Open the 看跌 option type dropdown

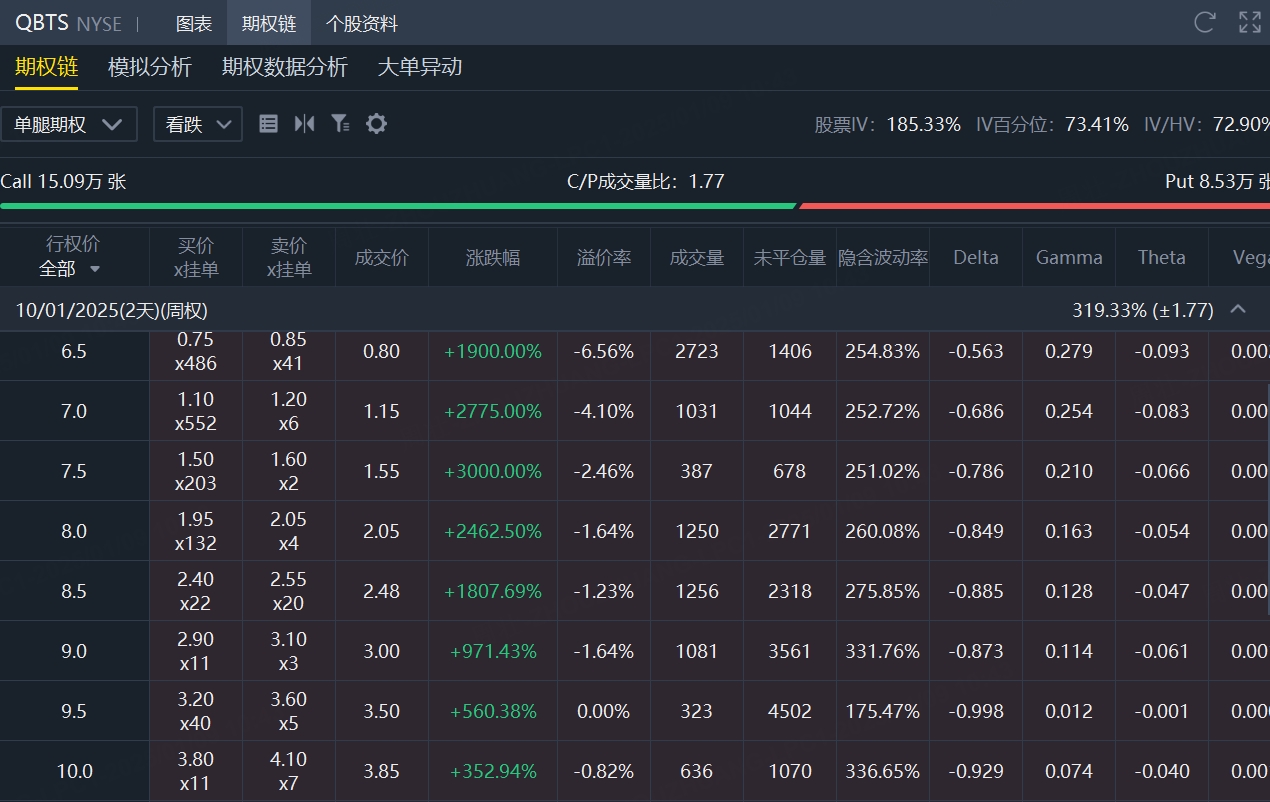point(198,124)
